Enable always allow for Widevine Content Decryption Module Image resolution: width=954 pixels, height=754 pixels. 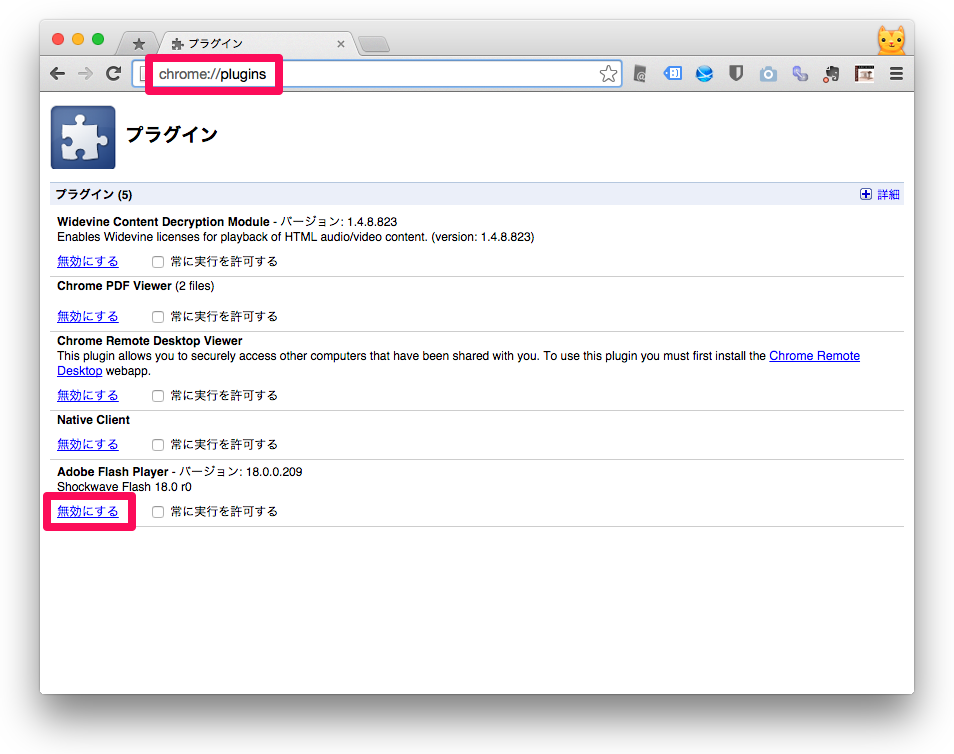158,262
